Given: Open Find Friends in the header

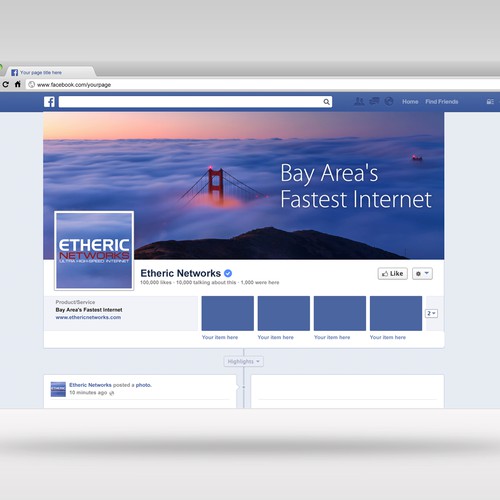Looking at the screenshot, I should point(442,102).
